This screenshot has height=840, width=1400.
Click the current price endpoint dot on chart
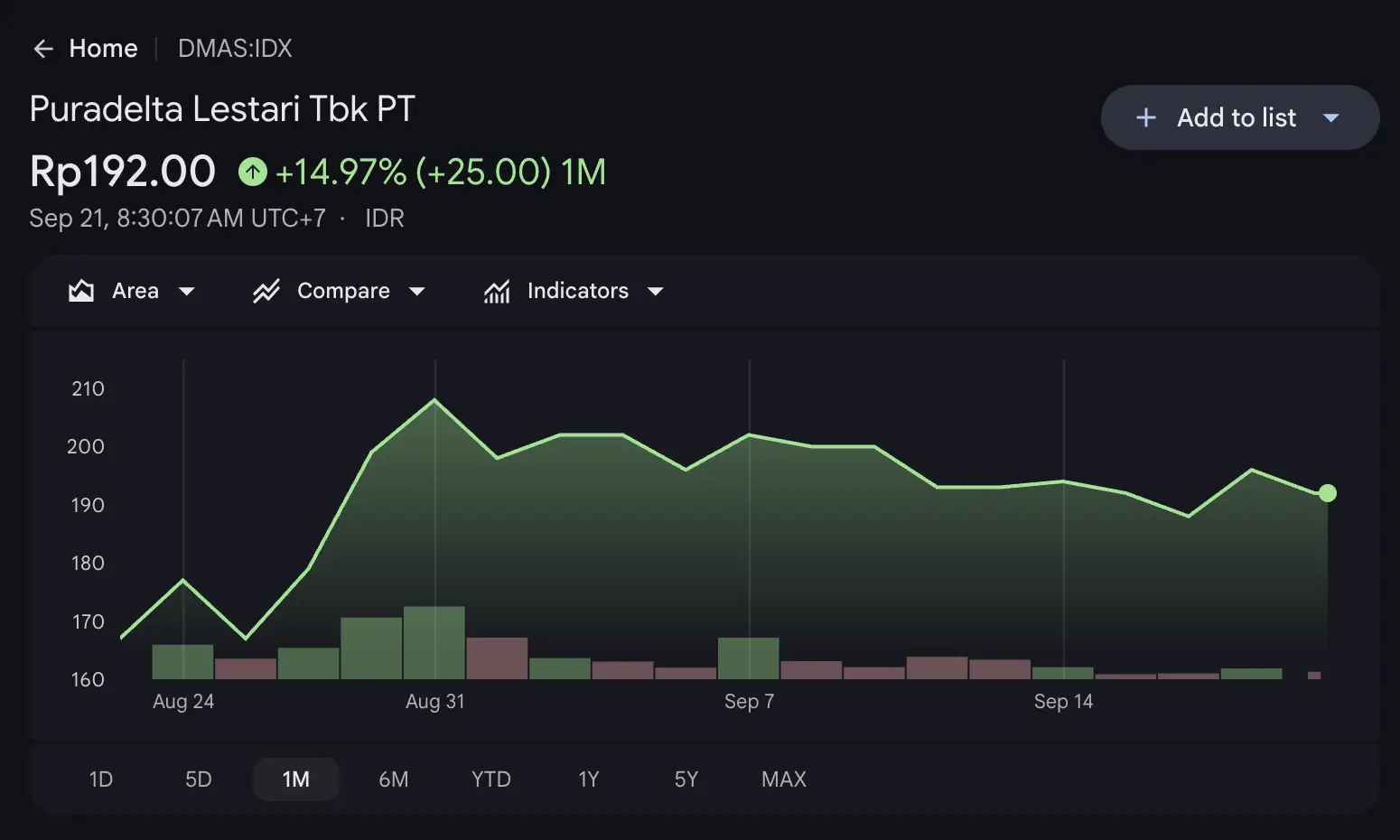click(x=1328, y=493)
